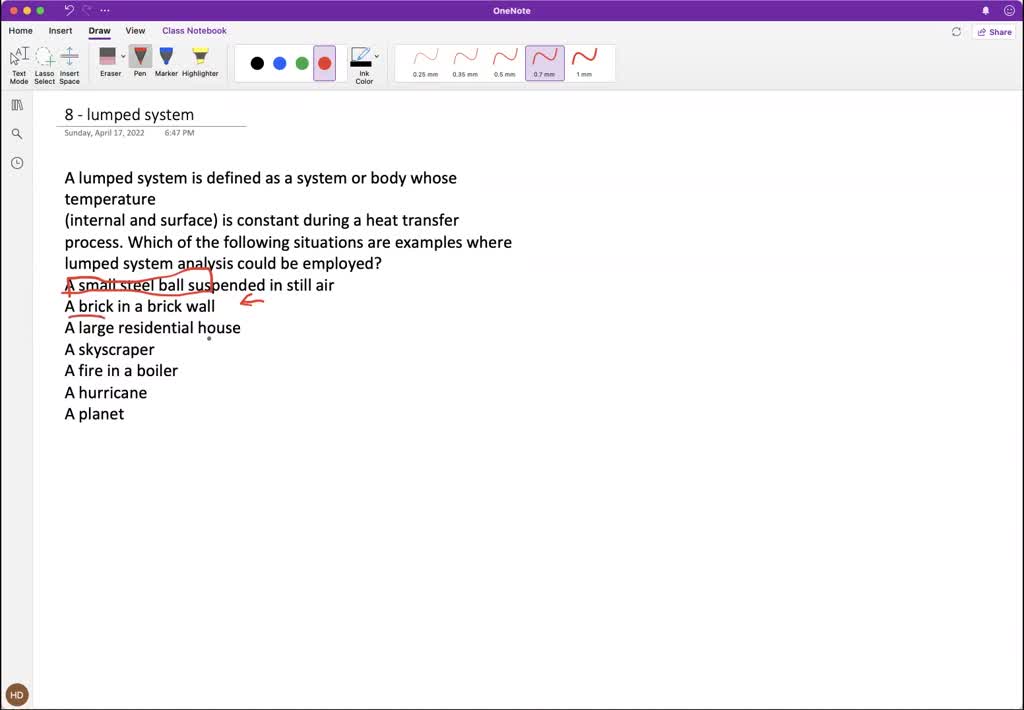Screen dimensions: 1024x710
Task: Click the Insert Space tool
Action: pyautogui.click(x=69, y=62)
